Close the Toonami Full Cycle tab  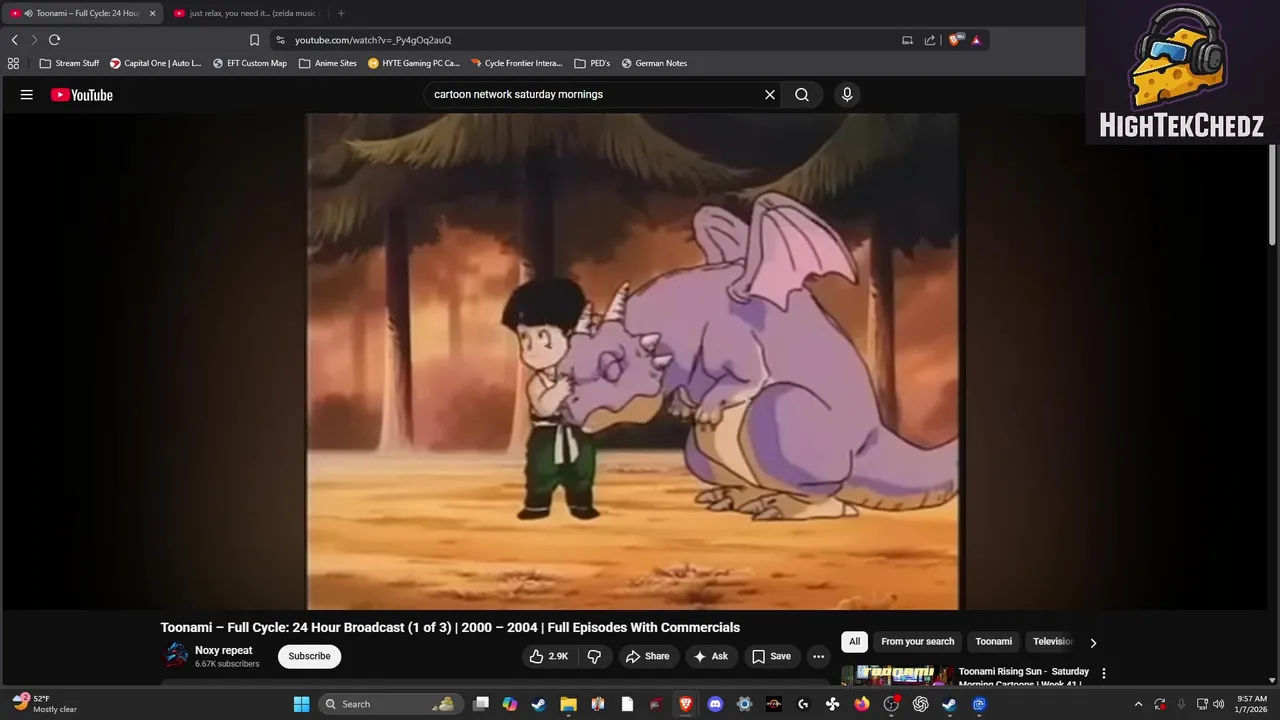(152, 13)
